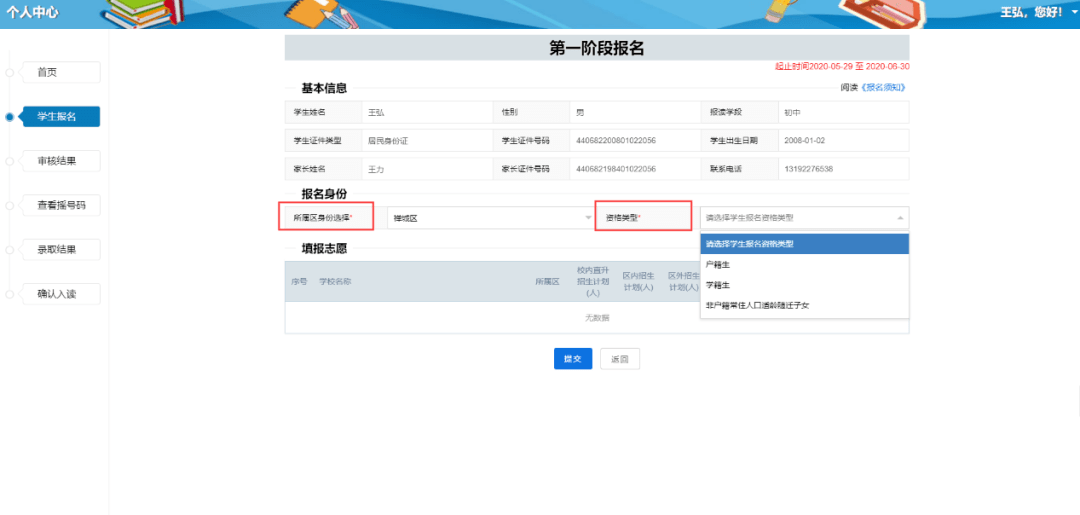The image size is (1080, 515).
Task: Click the 学校名称 column header
Action: (x=335, y=282)
